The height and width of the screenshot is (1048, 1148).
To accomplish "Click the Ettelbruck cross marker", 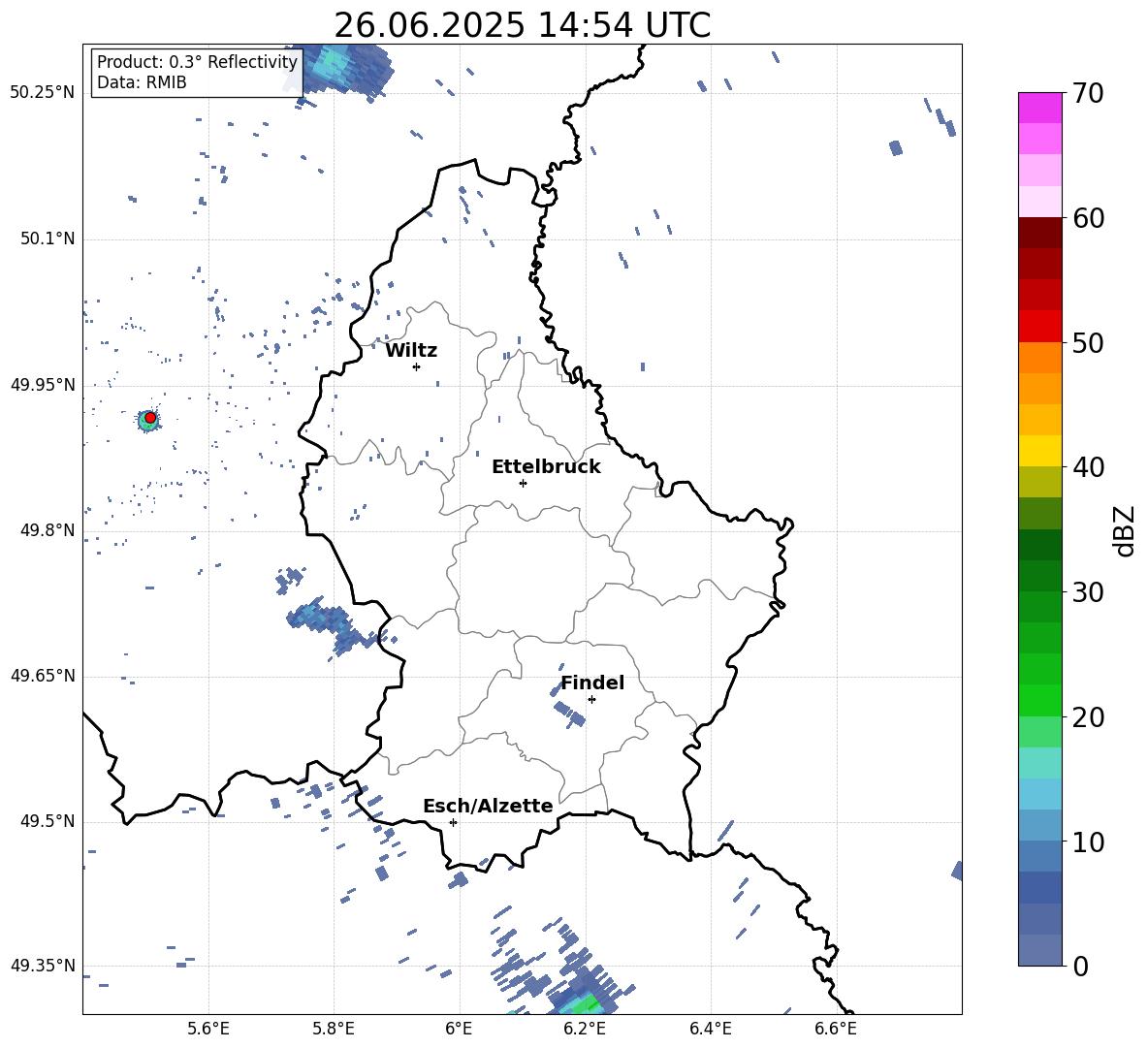I will (x=523, y=483).
